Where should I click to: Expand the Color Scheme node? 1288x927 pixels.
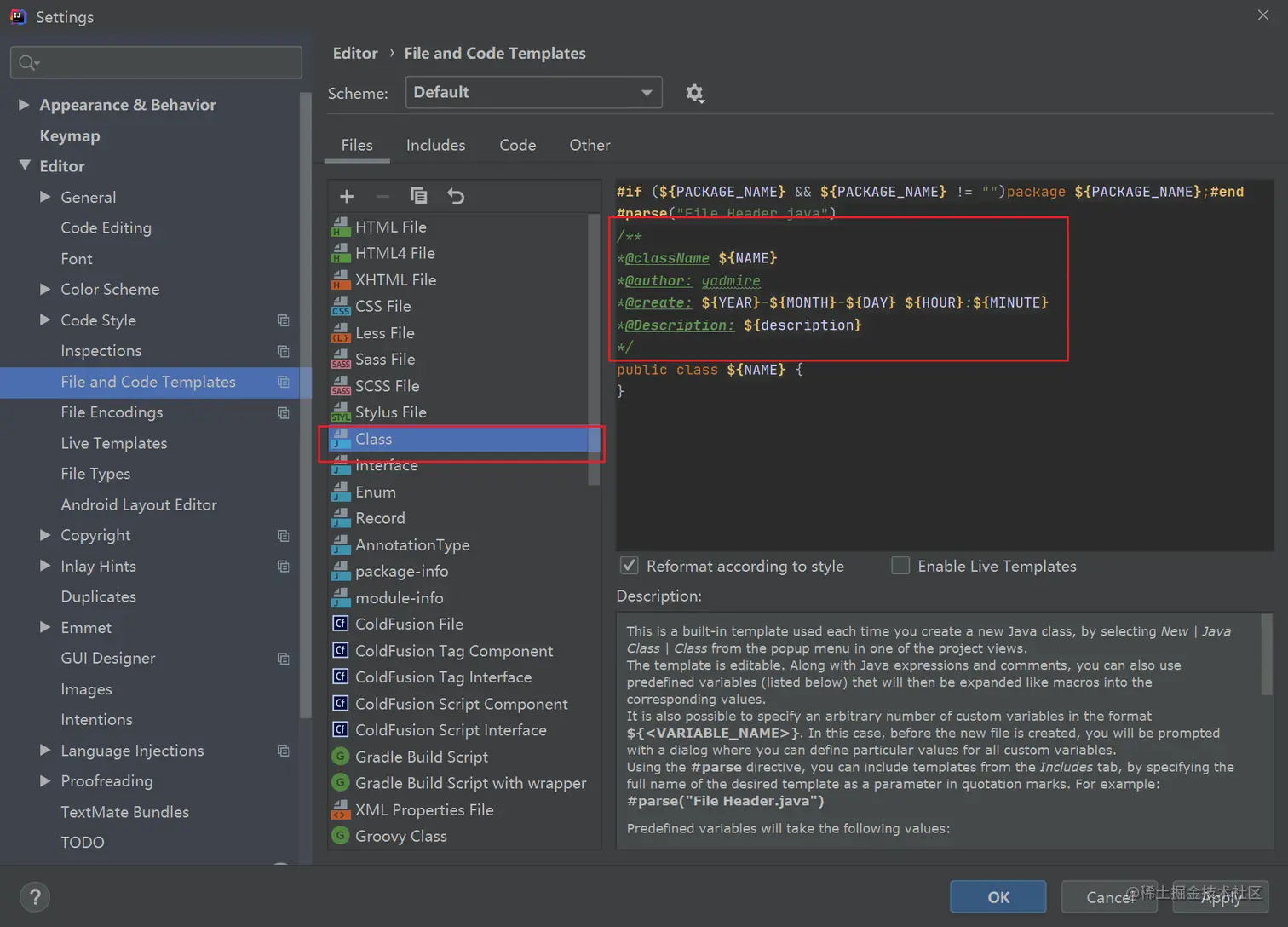pyautogui.click(x=45, y=289)
